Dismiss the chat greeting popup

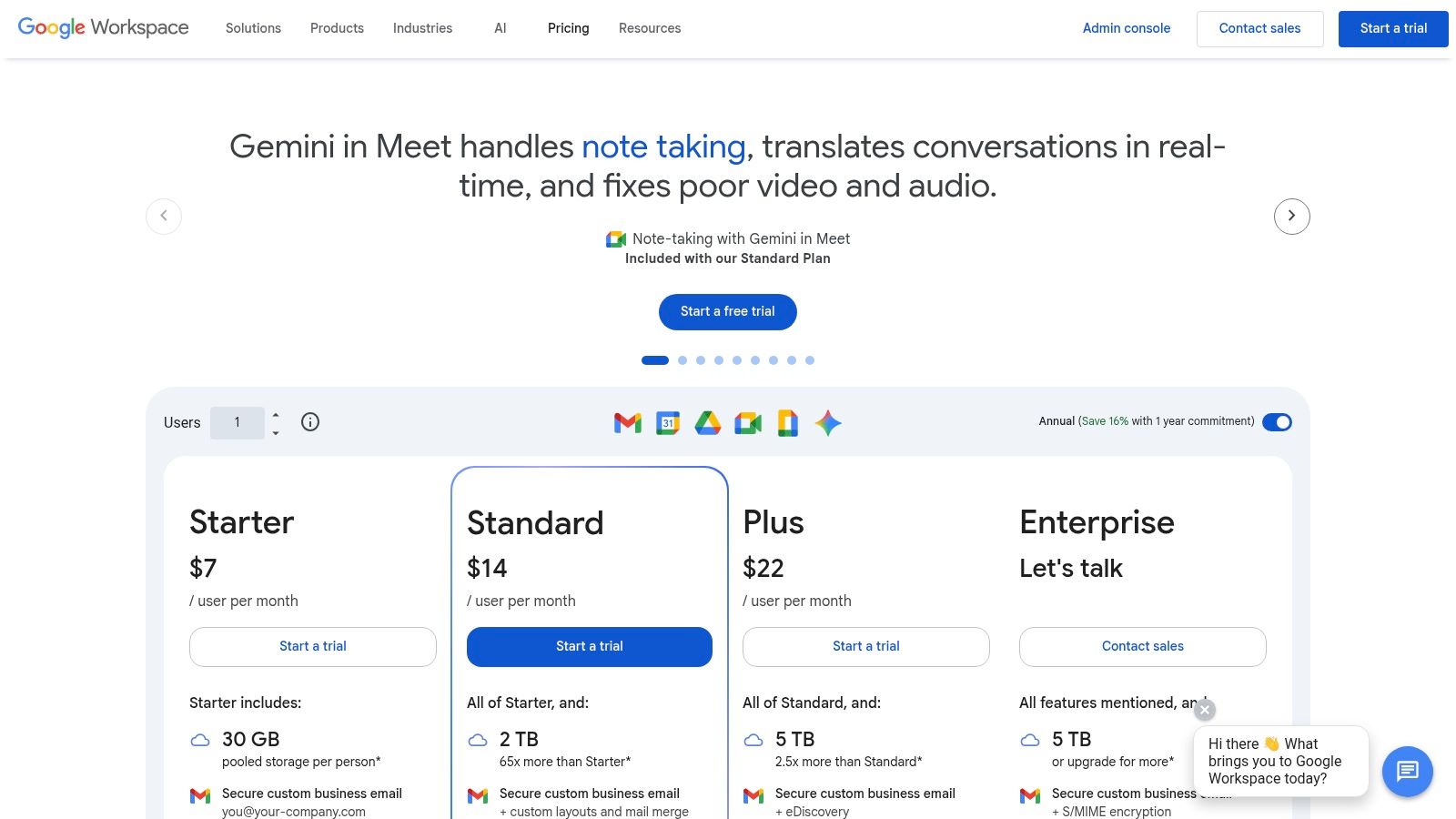tap(1205, 710)
